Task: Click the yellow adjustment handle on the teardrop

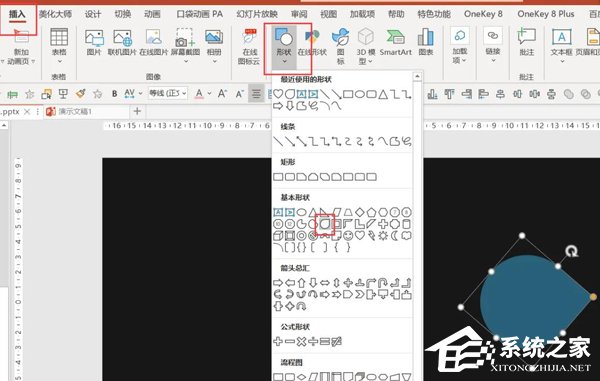Action: point(593,297)
